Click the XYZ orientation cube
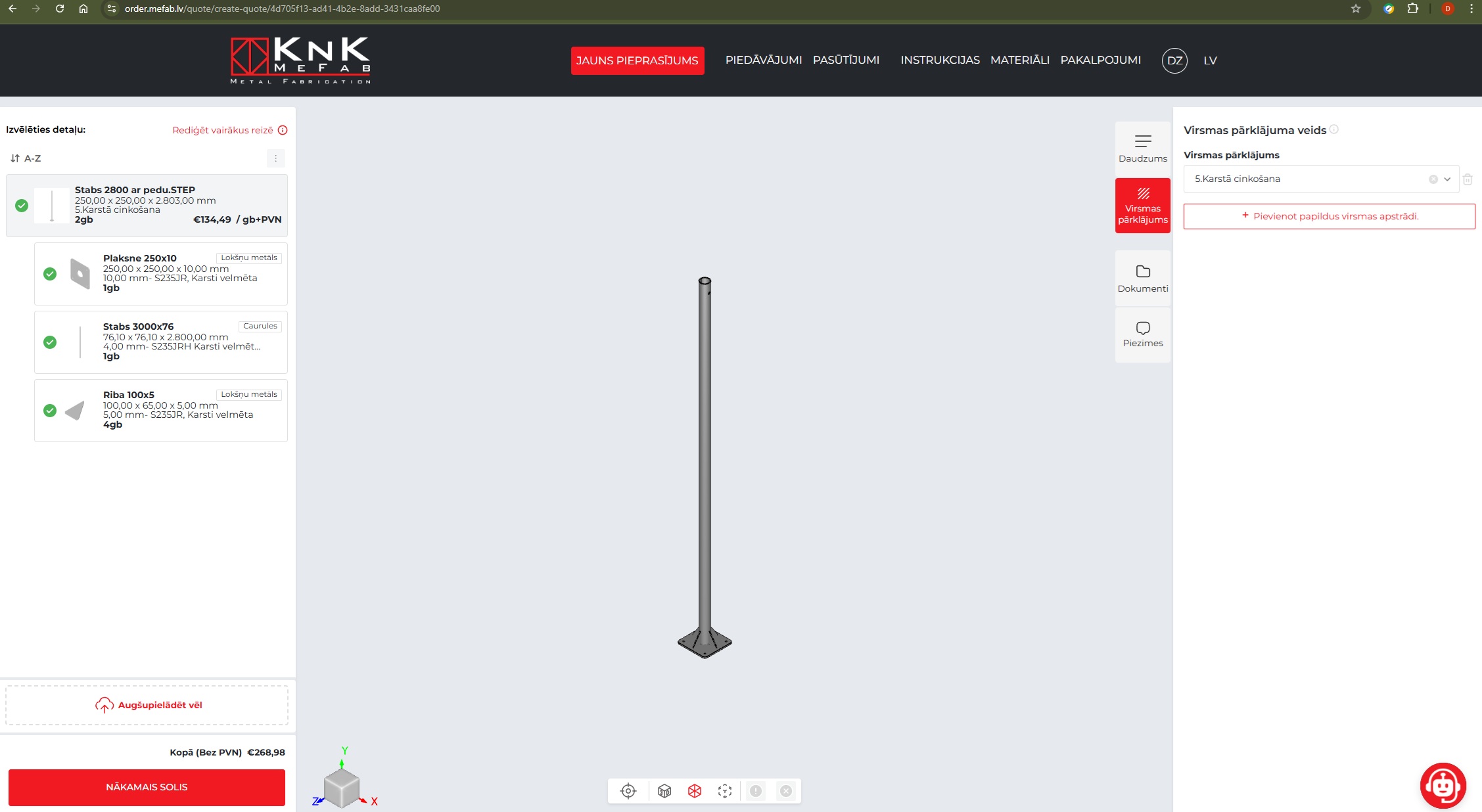The image size is (1482, 812). pos(342,787)
